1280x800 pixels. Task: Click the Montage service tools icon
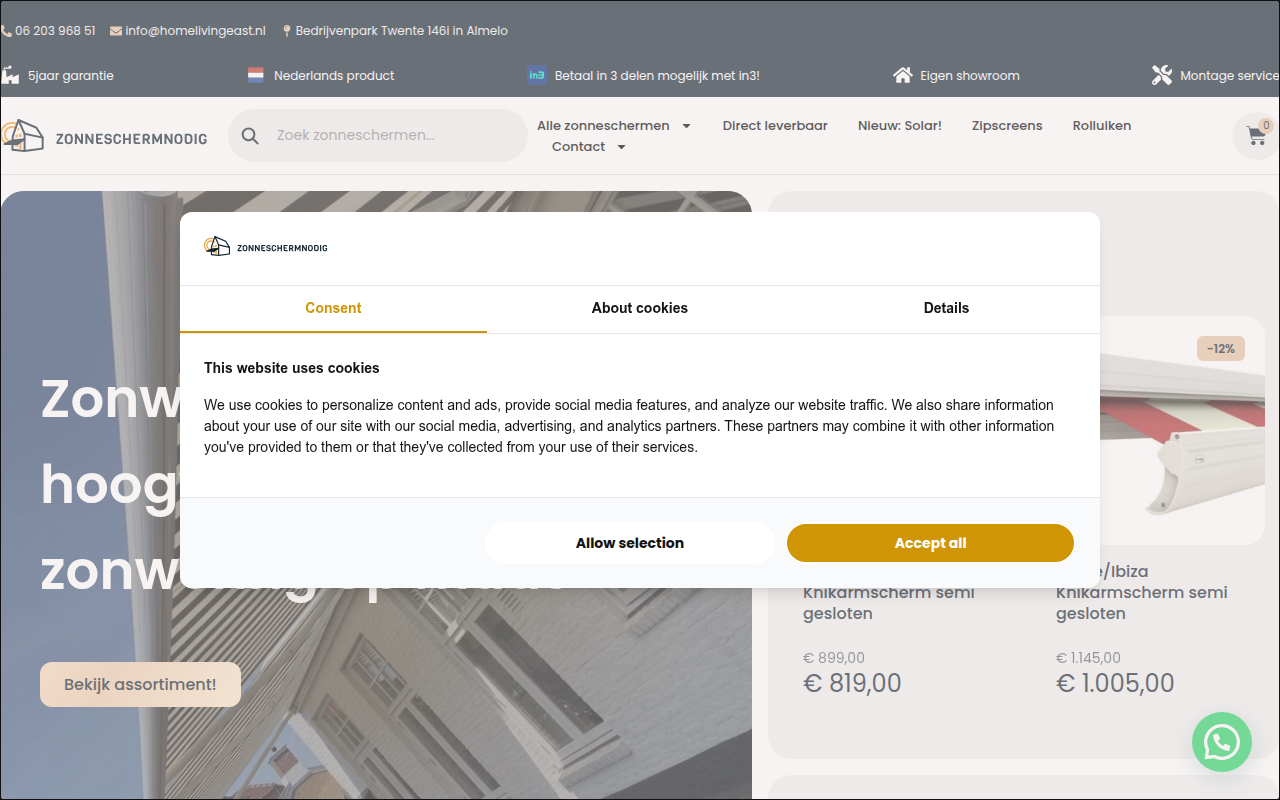click(1161, 75)
